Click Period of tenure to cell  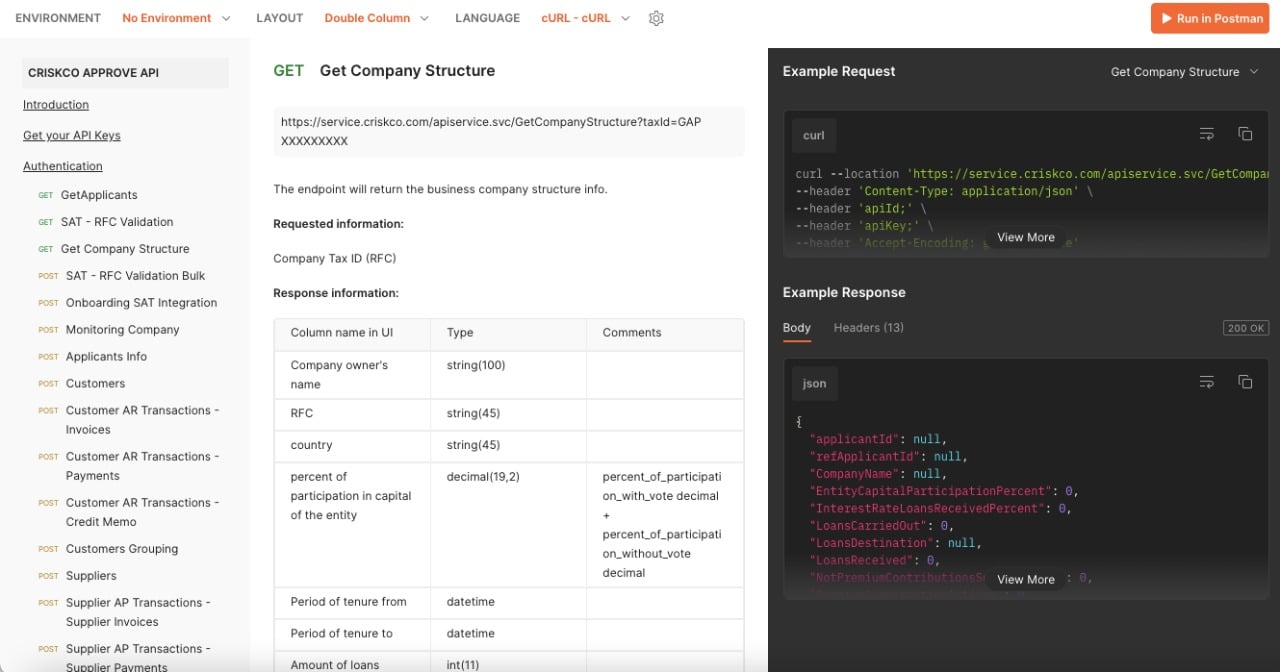click(x=352, y=634)
